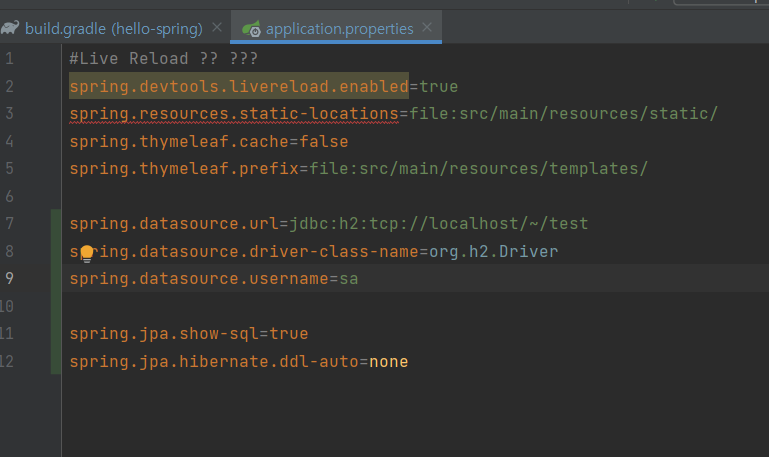Click the 'sa' username value
Image resolution: width=769 pixels, height=457 pixels.
tap(349, 279)
